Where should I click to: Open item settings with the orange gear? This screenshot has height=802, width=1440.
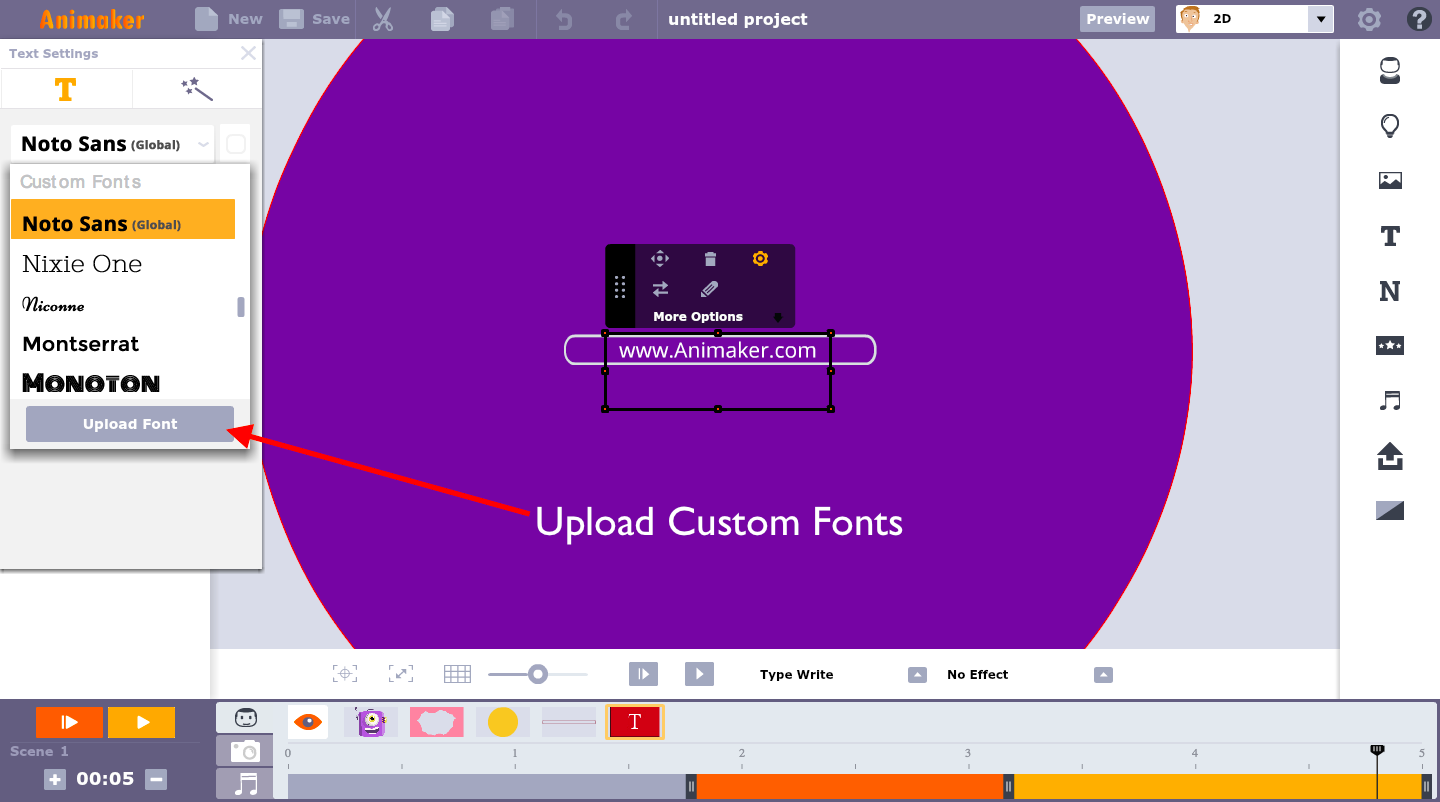760,259
